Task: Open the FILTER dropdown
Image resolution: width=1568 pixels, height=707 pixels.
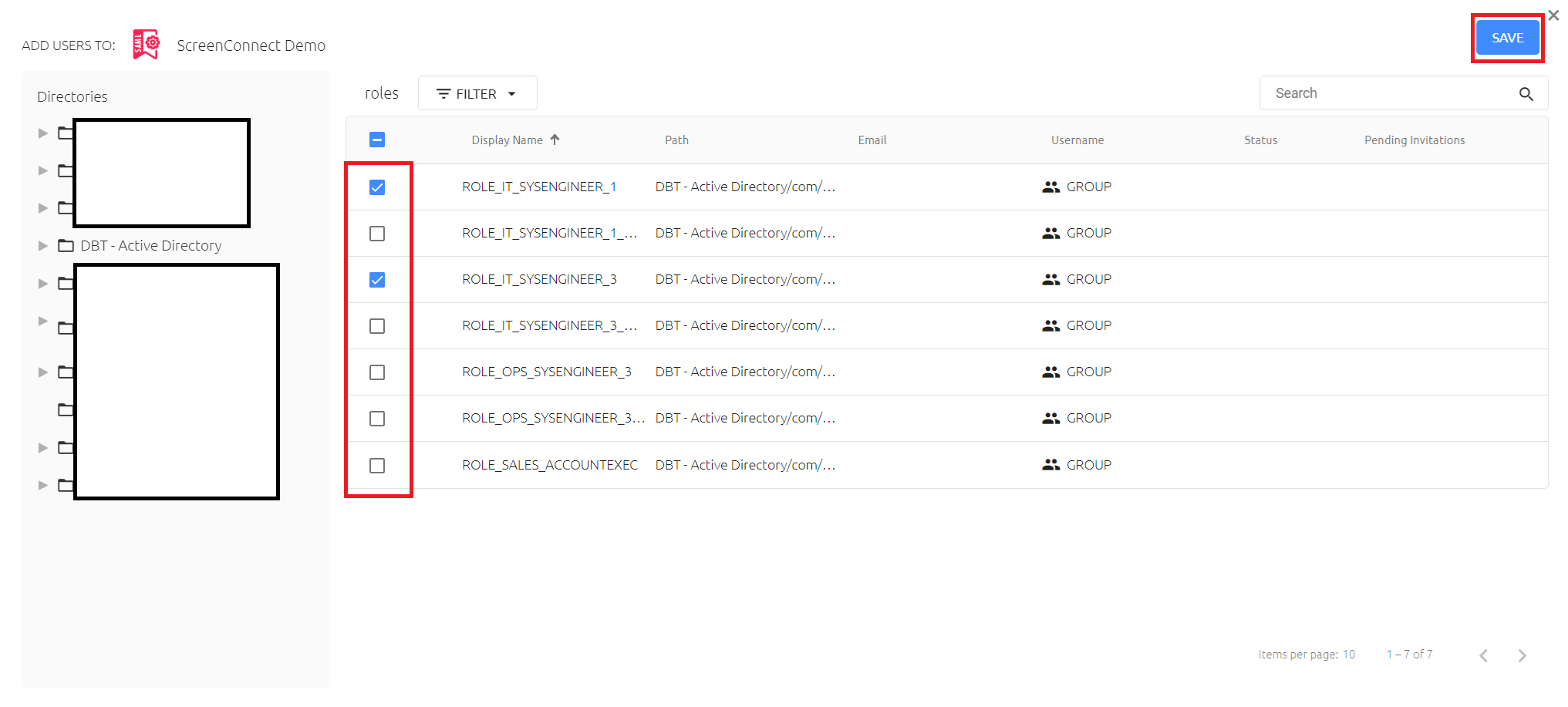Action: coord(477,93)
